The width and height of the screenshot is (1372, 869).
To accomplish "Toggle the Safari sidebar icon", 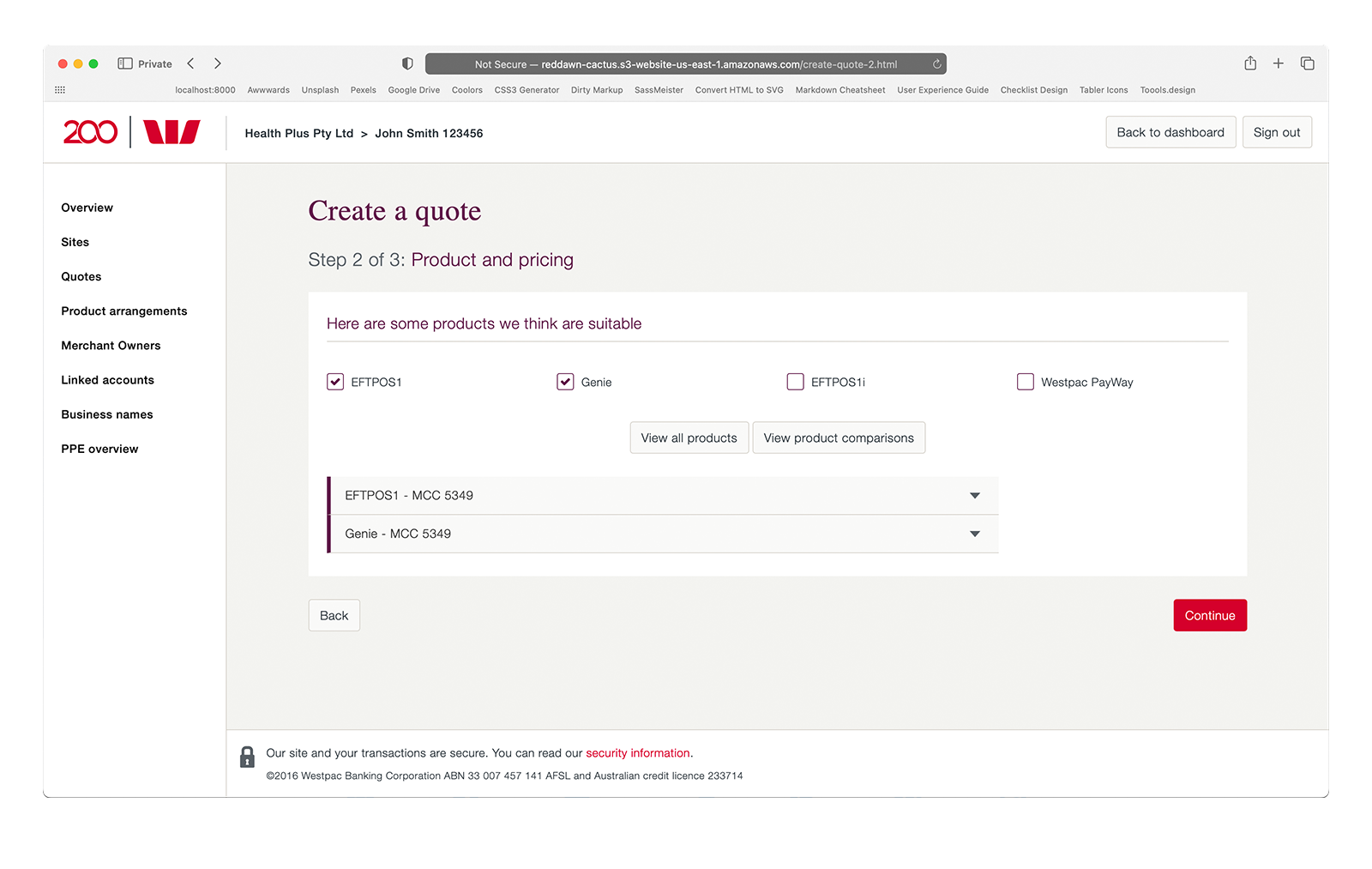I will click(x=125, y=63).
